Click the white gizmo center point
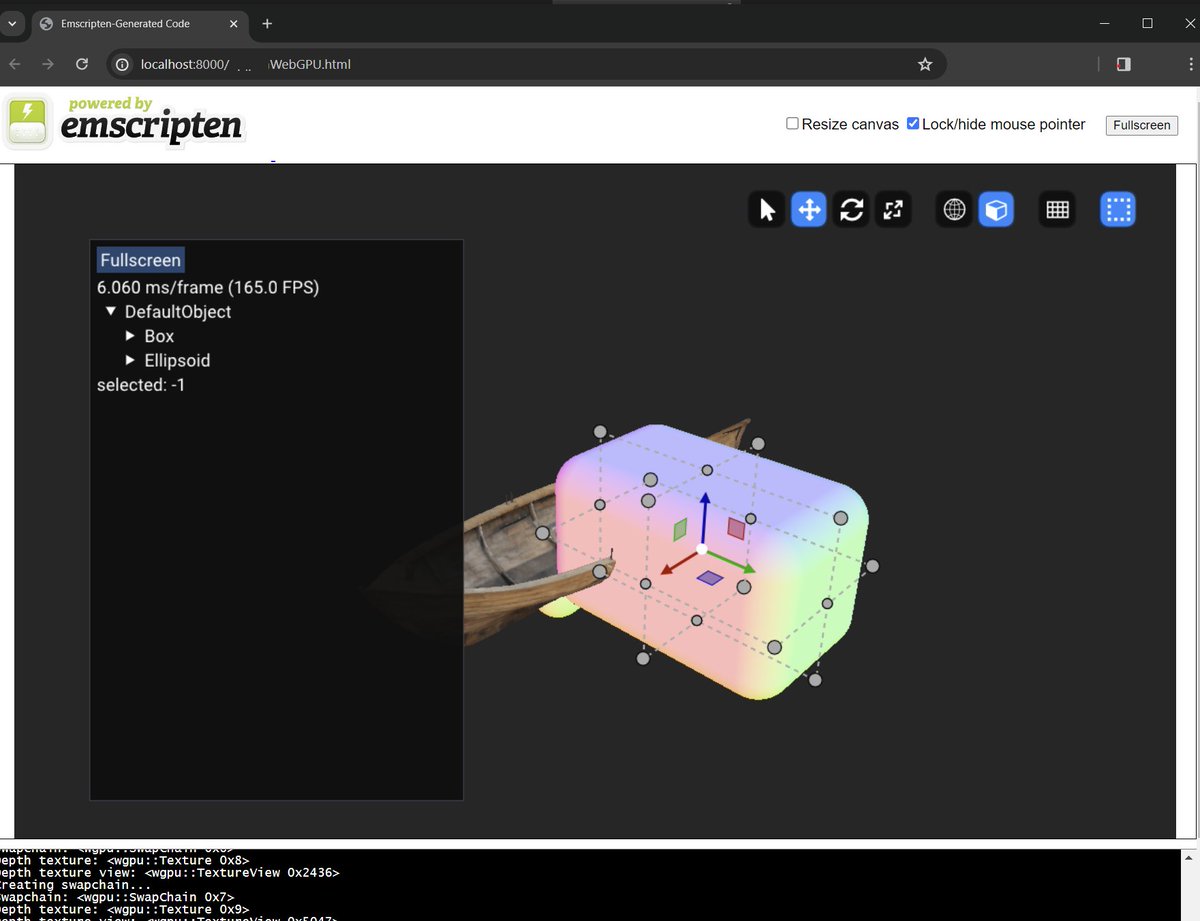1200x921 pixels. (702, 549)
